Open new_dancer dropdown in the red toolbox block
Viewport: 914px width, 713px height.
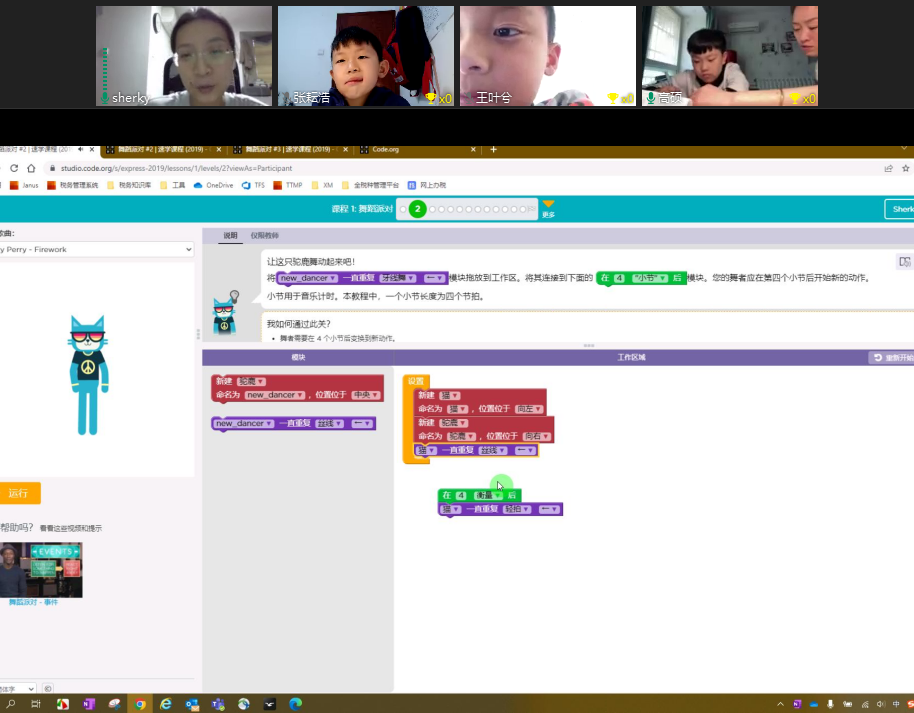coord(275,395)
